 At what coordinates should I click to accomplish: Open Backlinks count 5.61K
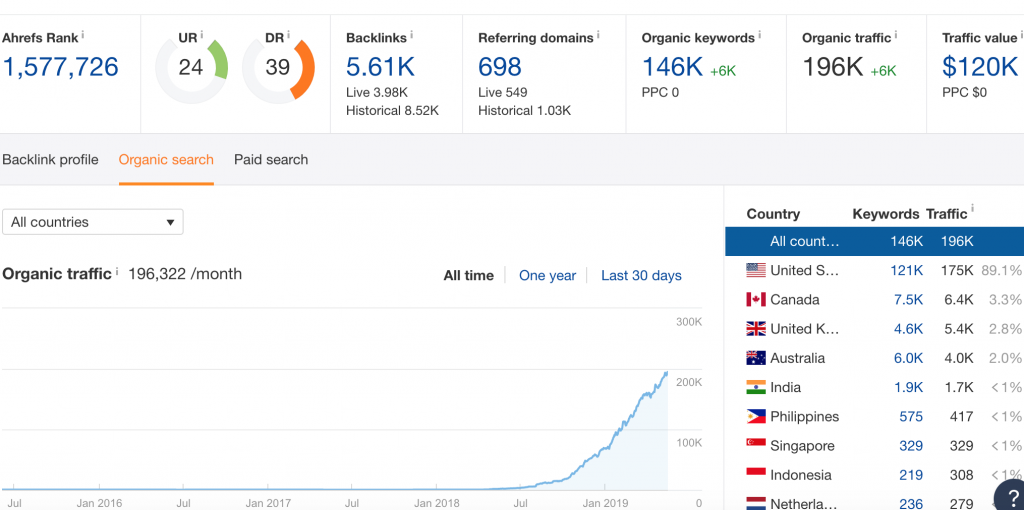[380, 67]
